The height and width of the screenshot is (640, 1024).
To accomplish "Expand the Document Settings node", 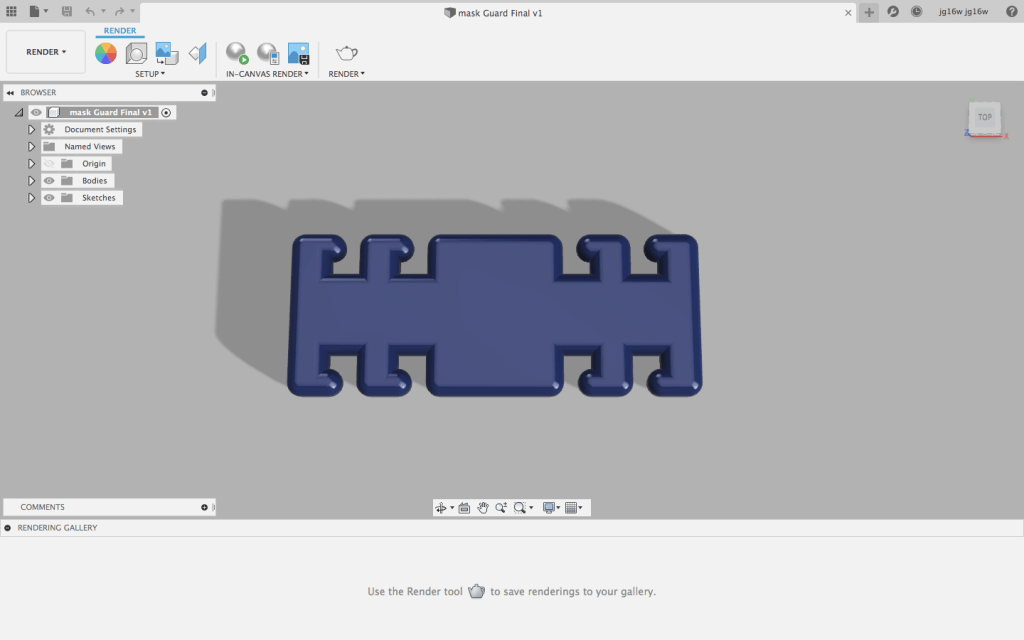I will (x=32, y=130).
